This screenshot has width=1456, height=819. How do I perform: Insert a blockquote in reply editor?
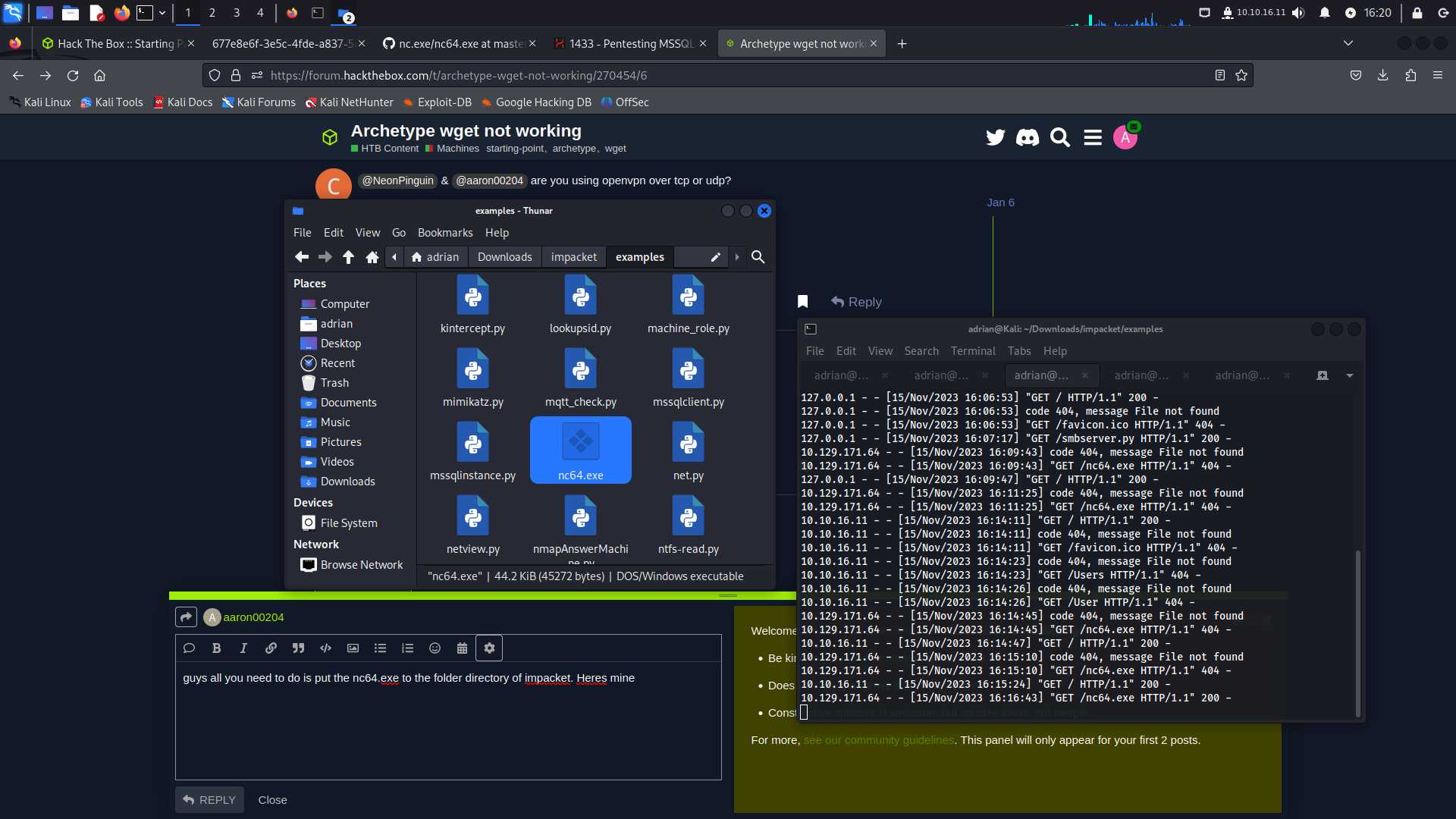[x=298, y=648]
